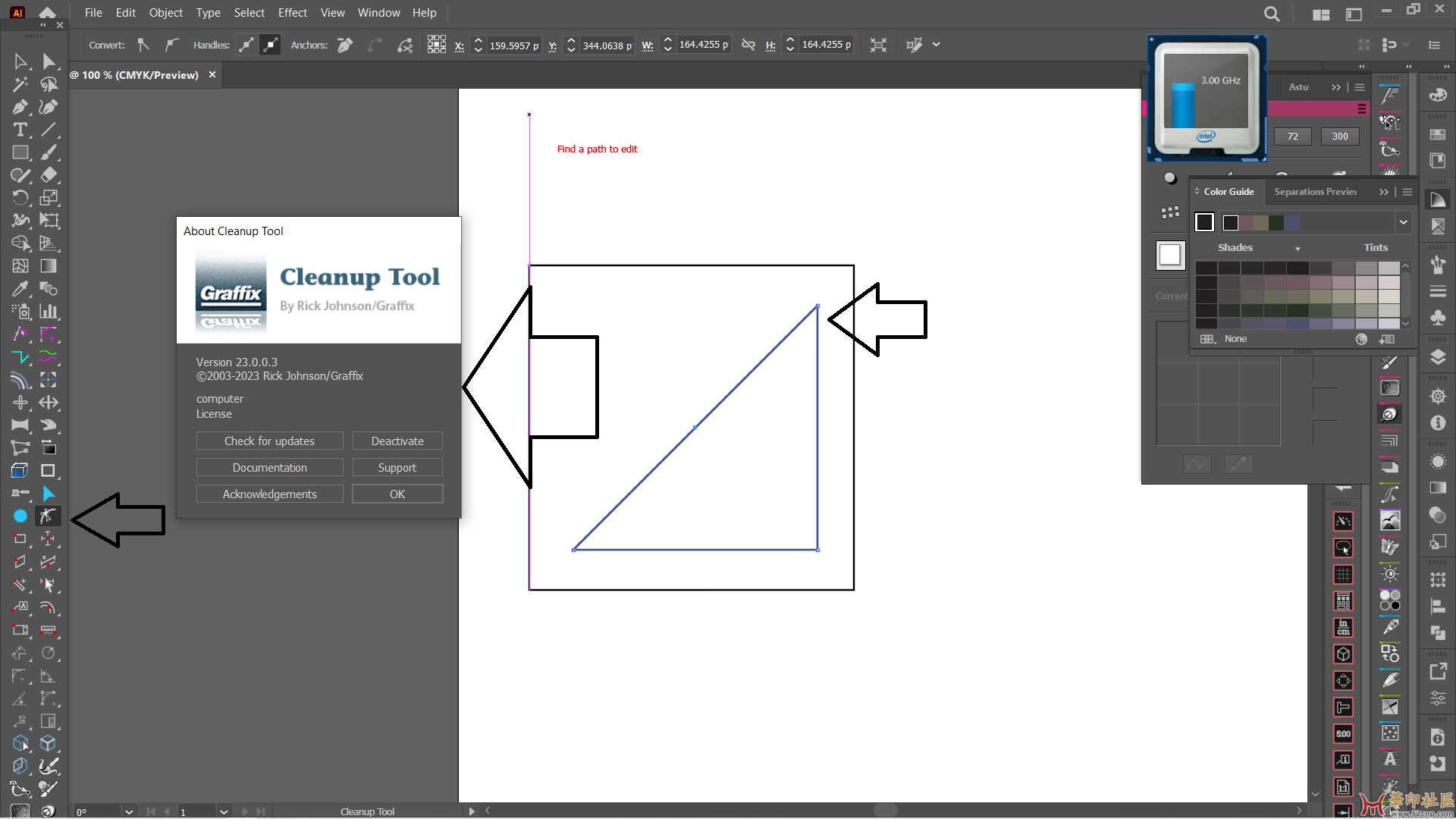
Task: Select the Direct Selection tool
Action: [49, 61]
